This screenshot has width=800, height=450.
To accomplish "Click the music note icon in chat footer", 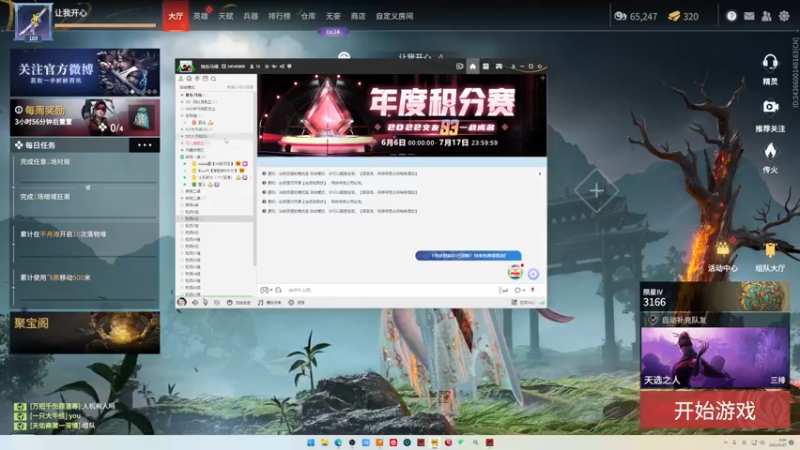I will pos(261,303).
